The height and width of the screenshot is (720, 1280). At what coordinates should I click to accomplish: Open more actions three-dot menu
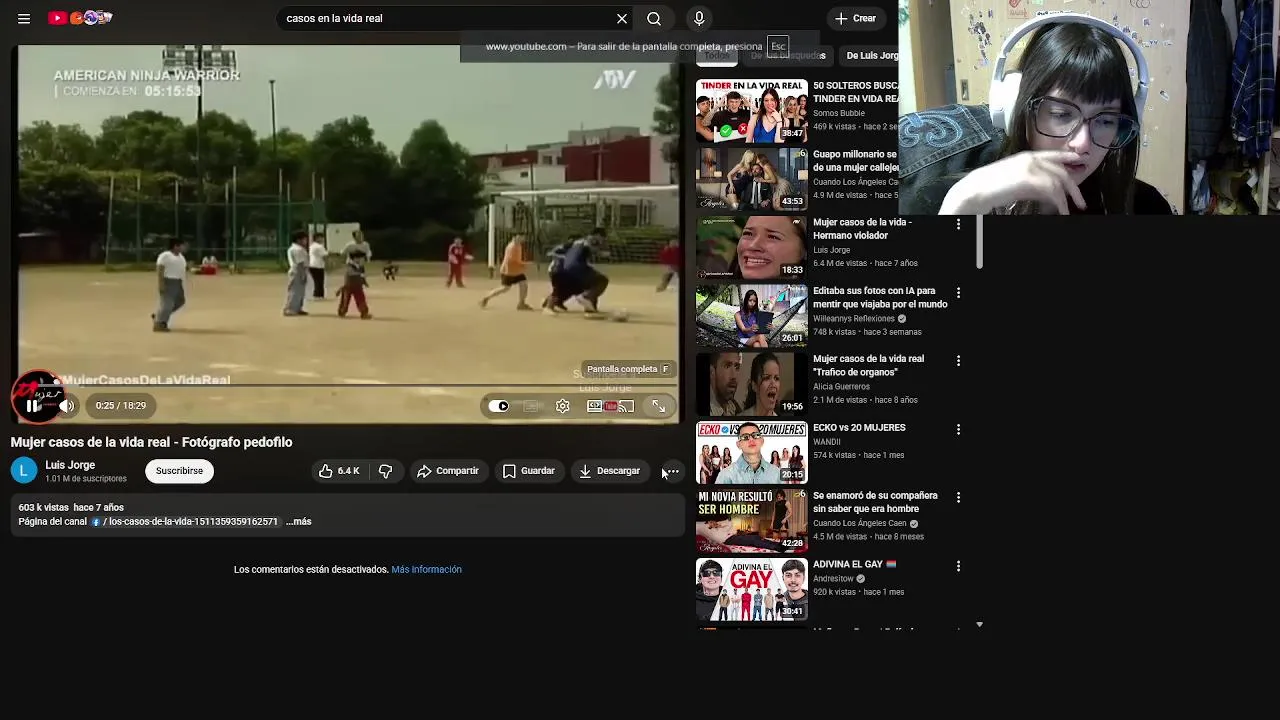pos(672,471)
